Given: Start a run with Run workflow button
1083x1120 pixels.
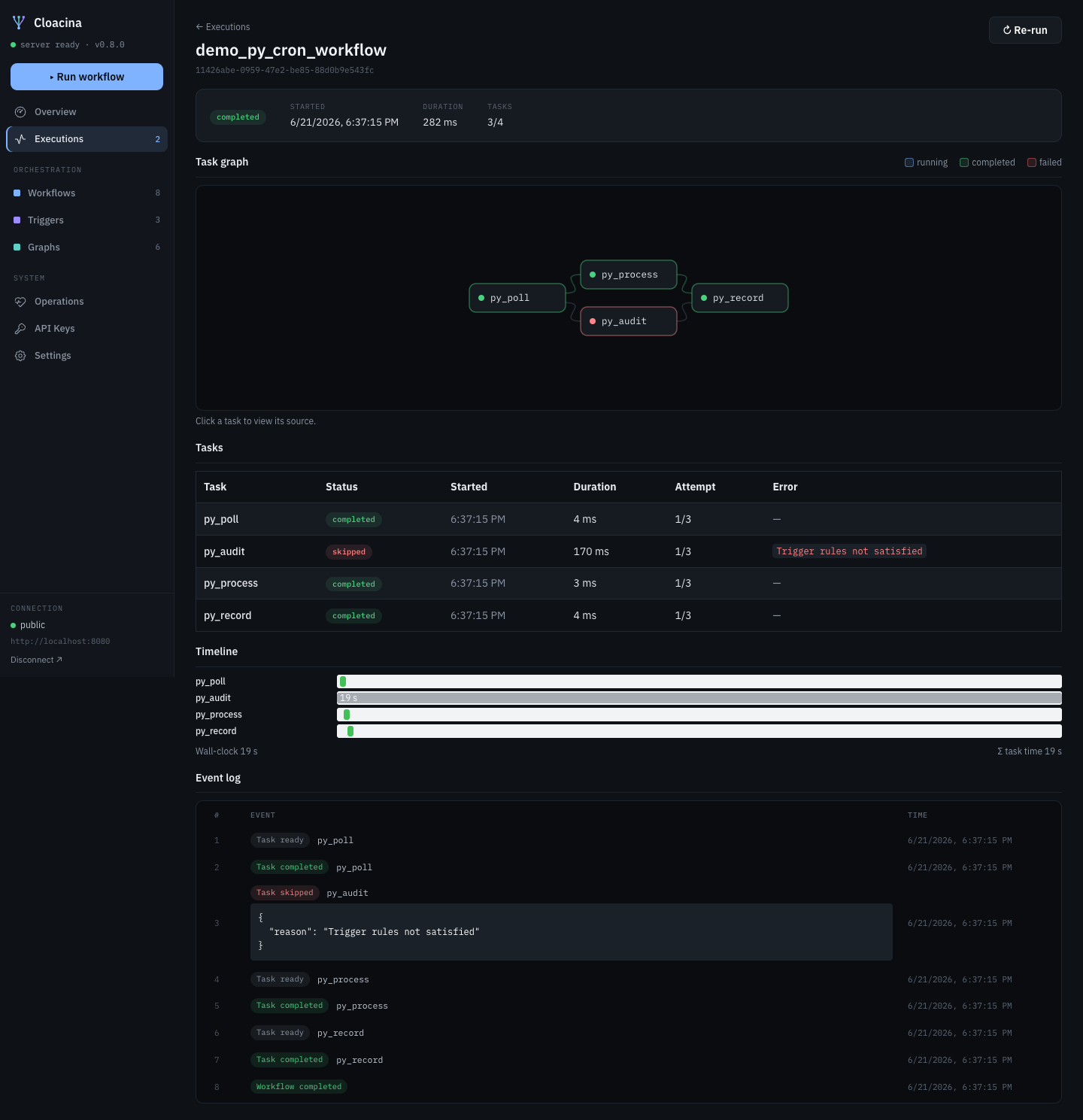Looking at the screenshot, I should [86, 77].
